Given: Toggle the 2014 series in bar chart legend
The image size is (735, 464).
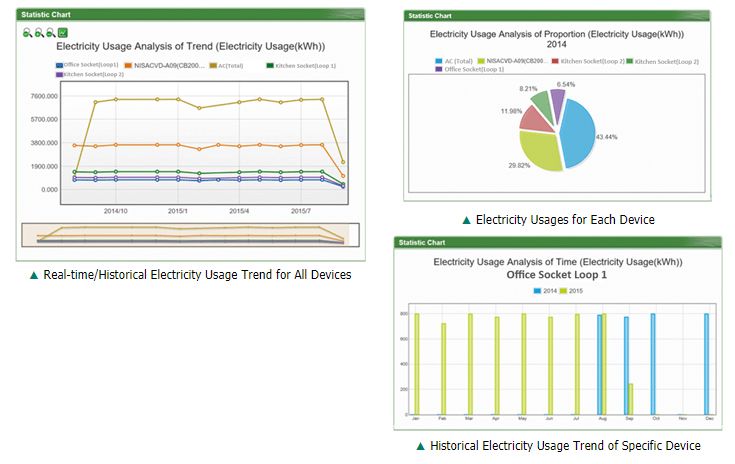Looking at the screenshot, I should (x=545, y=291).
